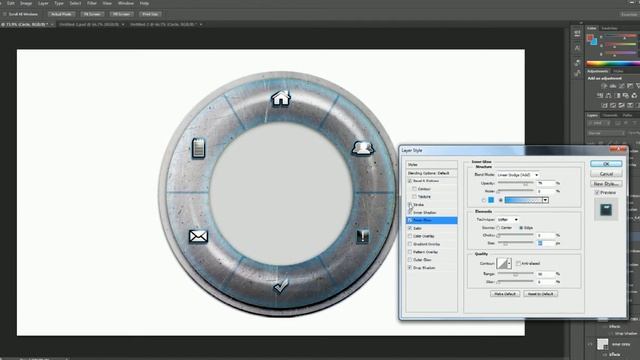Add a Black & White adjustment icon
Screen dimensions: 640x360
617,96
